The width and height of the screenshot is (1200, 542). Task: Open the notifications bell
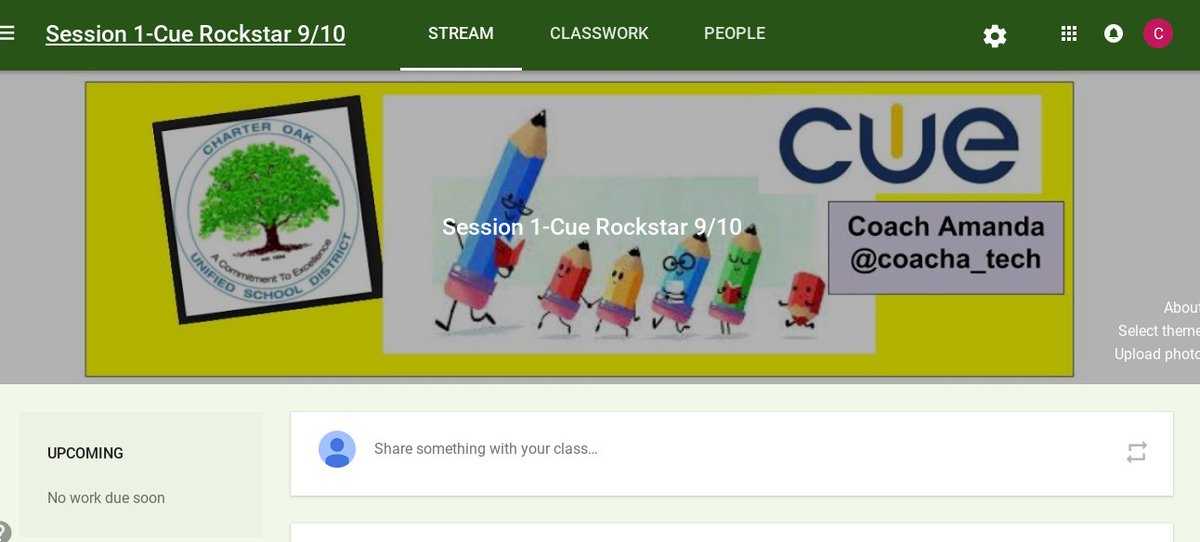(1113, 34)
